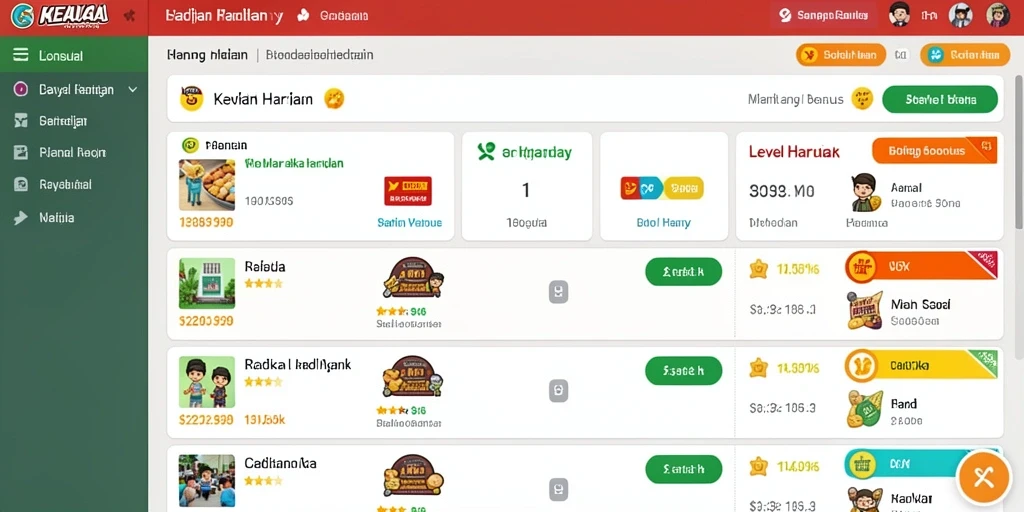
Task: Open the Sarlin Vatoue link
Action: (x=409, y=223)
